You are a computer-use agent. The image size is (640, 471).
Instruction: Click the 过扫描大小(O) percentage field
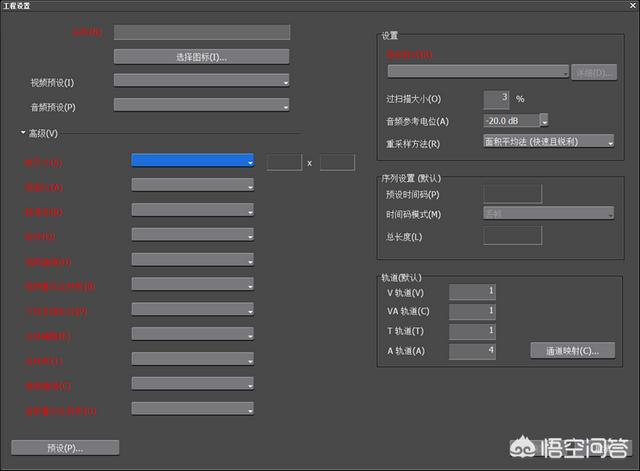tap(497, 98)
